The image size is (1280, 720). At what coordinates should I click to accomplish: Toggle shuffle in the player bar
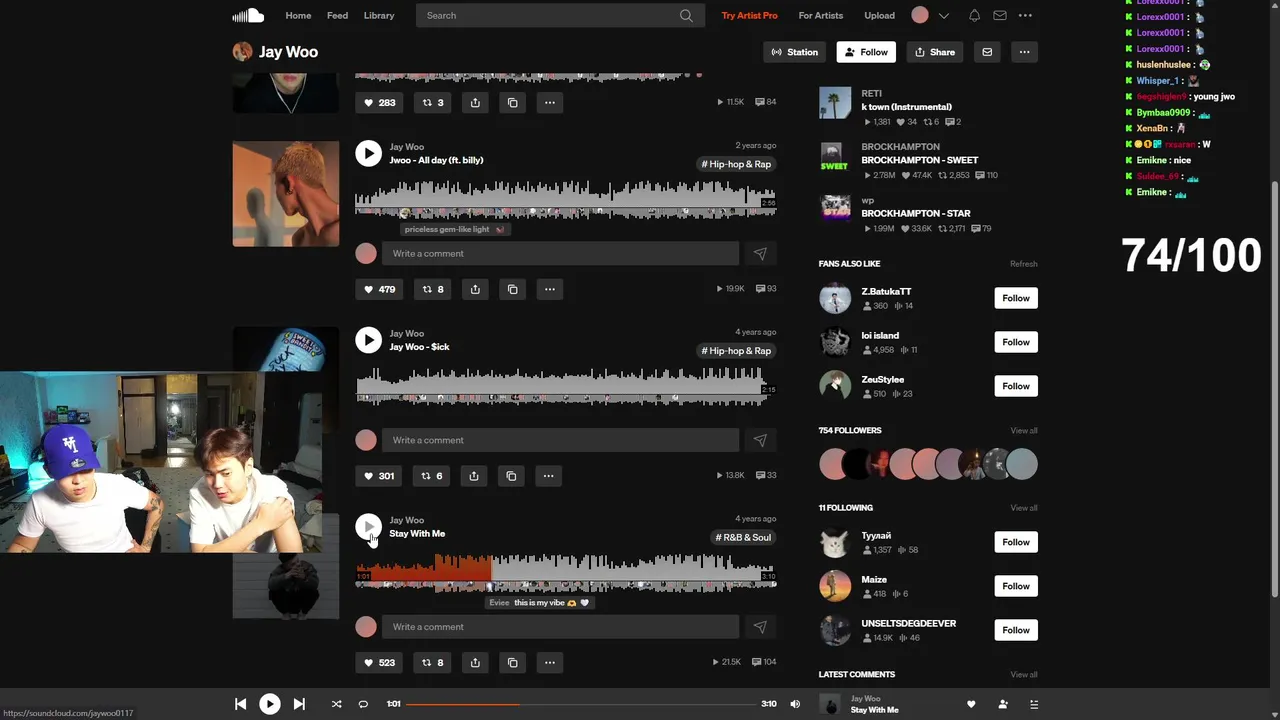(336, 704)
